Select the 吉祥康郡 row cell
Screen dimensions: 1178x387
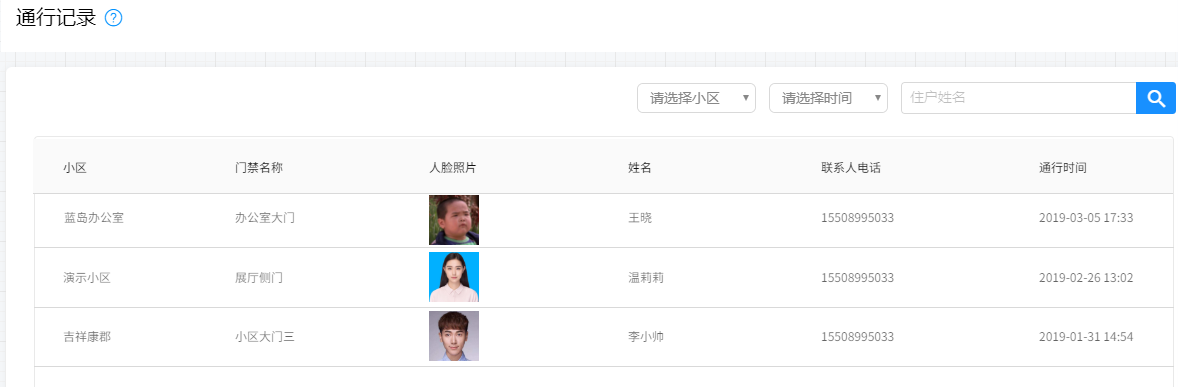pos(87,337)
